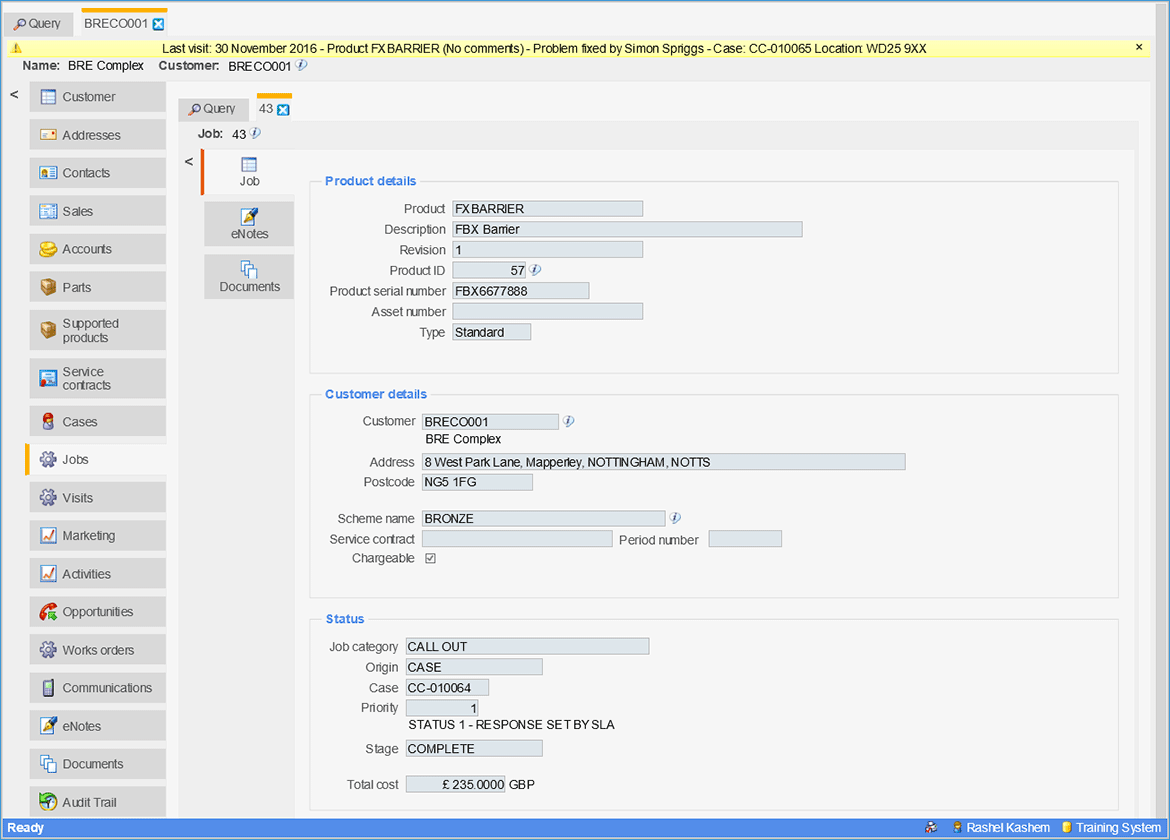Click info icon next to Scheme name
1170x840 pixels.
pyautogui.click(x=675, y=518)
